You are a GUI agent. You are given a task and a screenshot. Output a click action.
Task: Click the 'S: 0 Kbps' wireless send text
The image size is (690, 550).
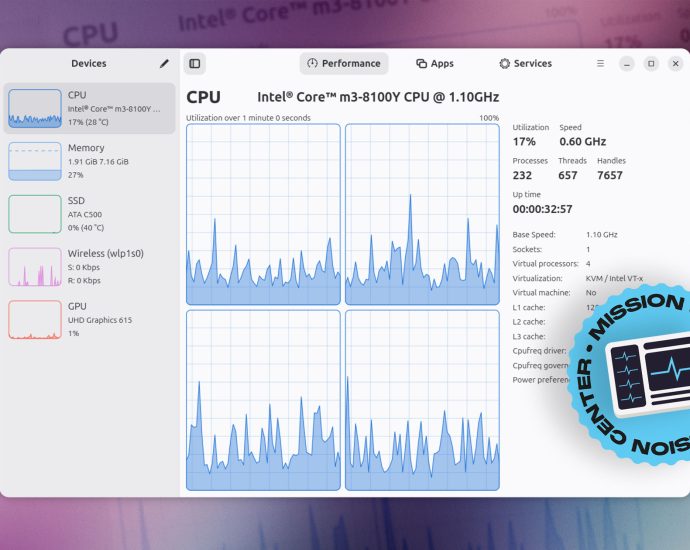pyautogui.click(x=84, y=267)
